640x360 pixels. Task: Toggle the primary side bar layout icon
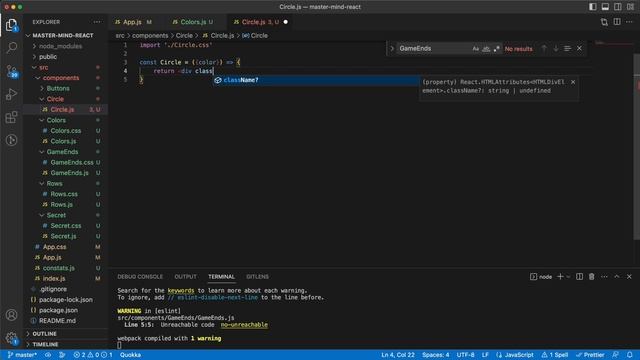pyautogui.click(x=593, y=7)
